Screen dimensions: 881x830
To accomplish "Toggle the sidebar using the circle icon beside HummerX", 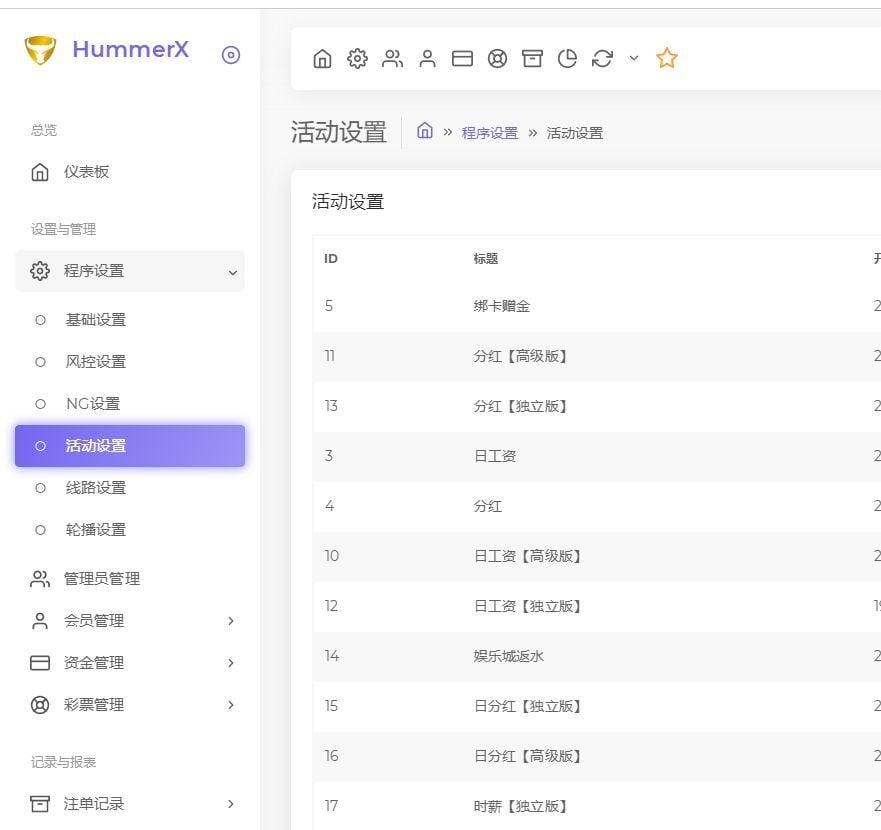I will pos(231,55).
